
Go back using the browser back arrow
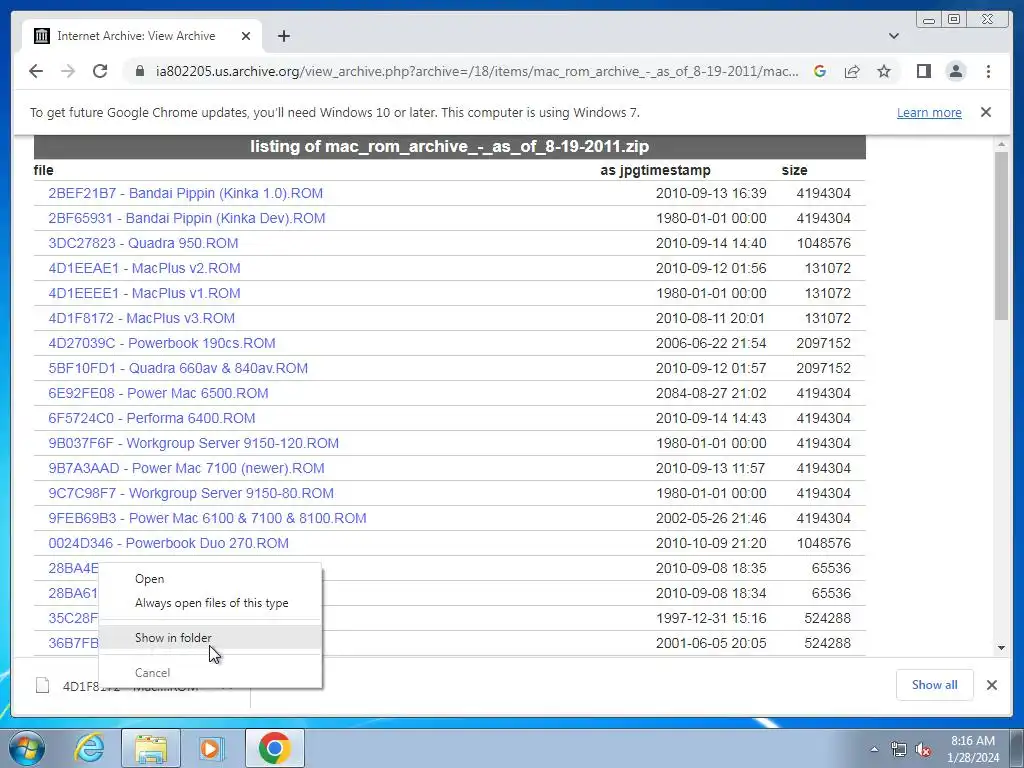pos(36,71)
